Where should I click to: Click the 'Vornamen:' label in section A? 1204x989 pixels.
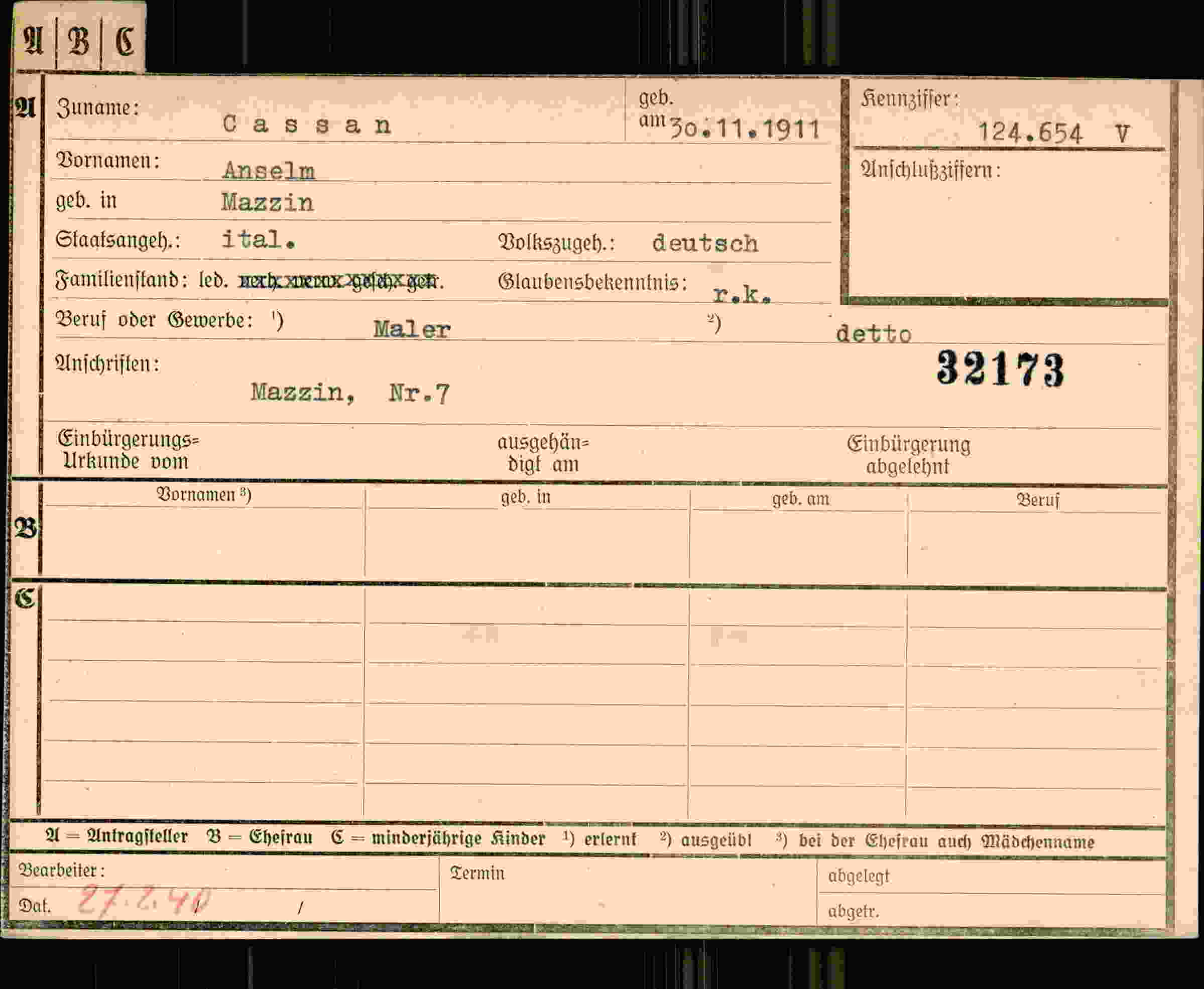pos(107,160)
